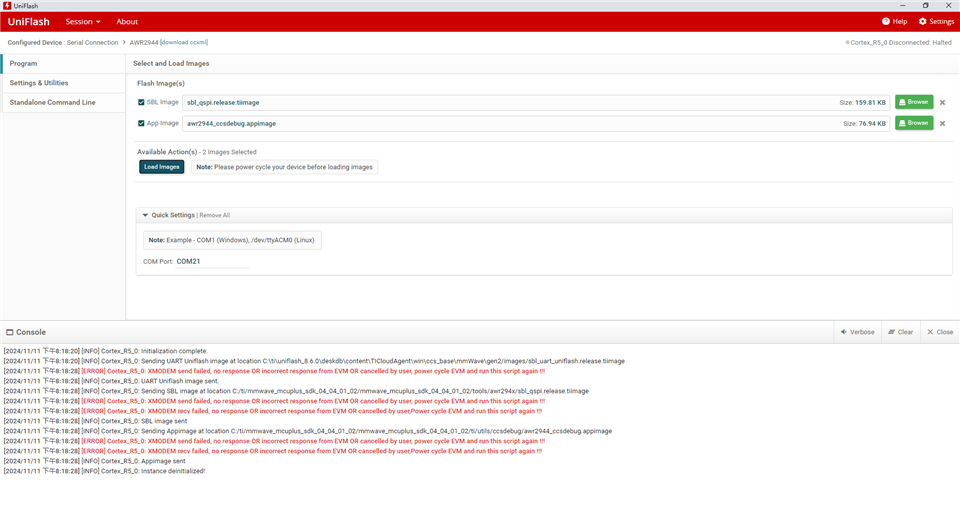Click 'Configured Device : Serial Connection' breadcrumb text
Screen dimensions: 960x520
[62, 42]
